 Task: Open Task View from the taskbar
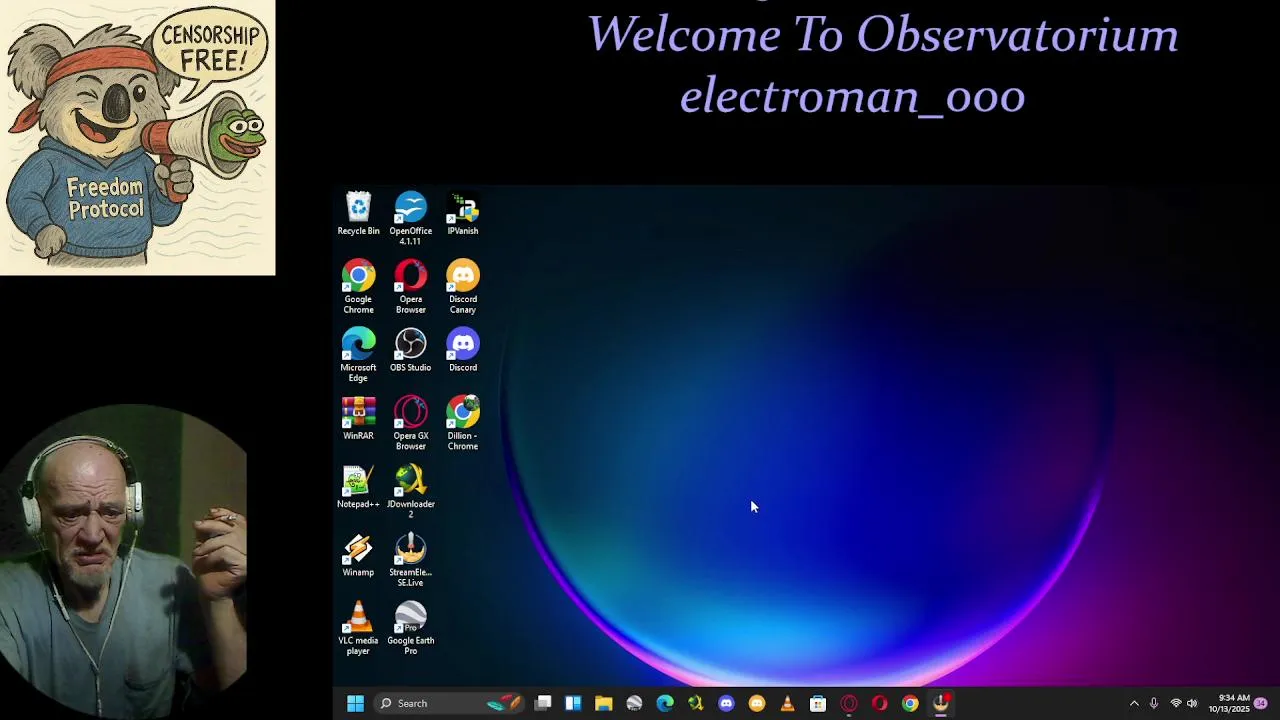click(x=543, y=703)
